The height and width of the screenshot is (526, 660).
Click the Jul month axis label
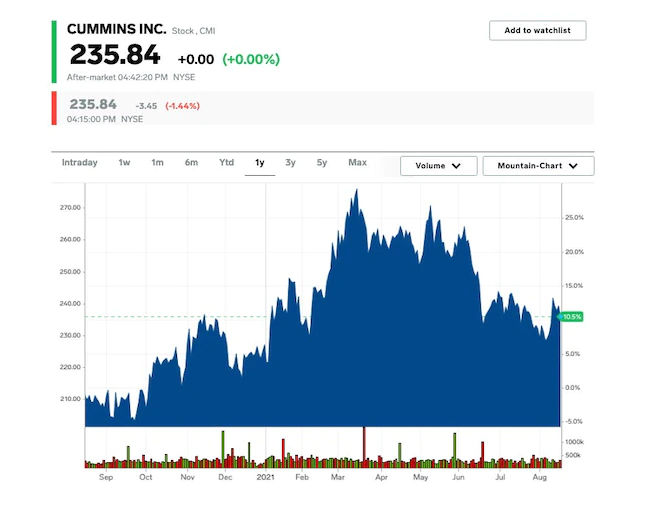(x=500, y=477)
